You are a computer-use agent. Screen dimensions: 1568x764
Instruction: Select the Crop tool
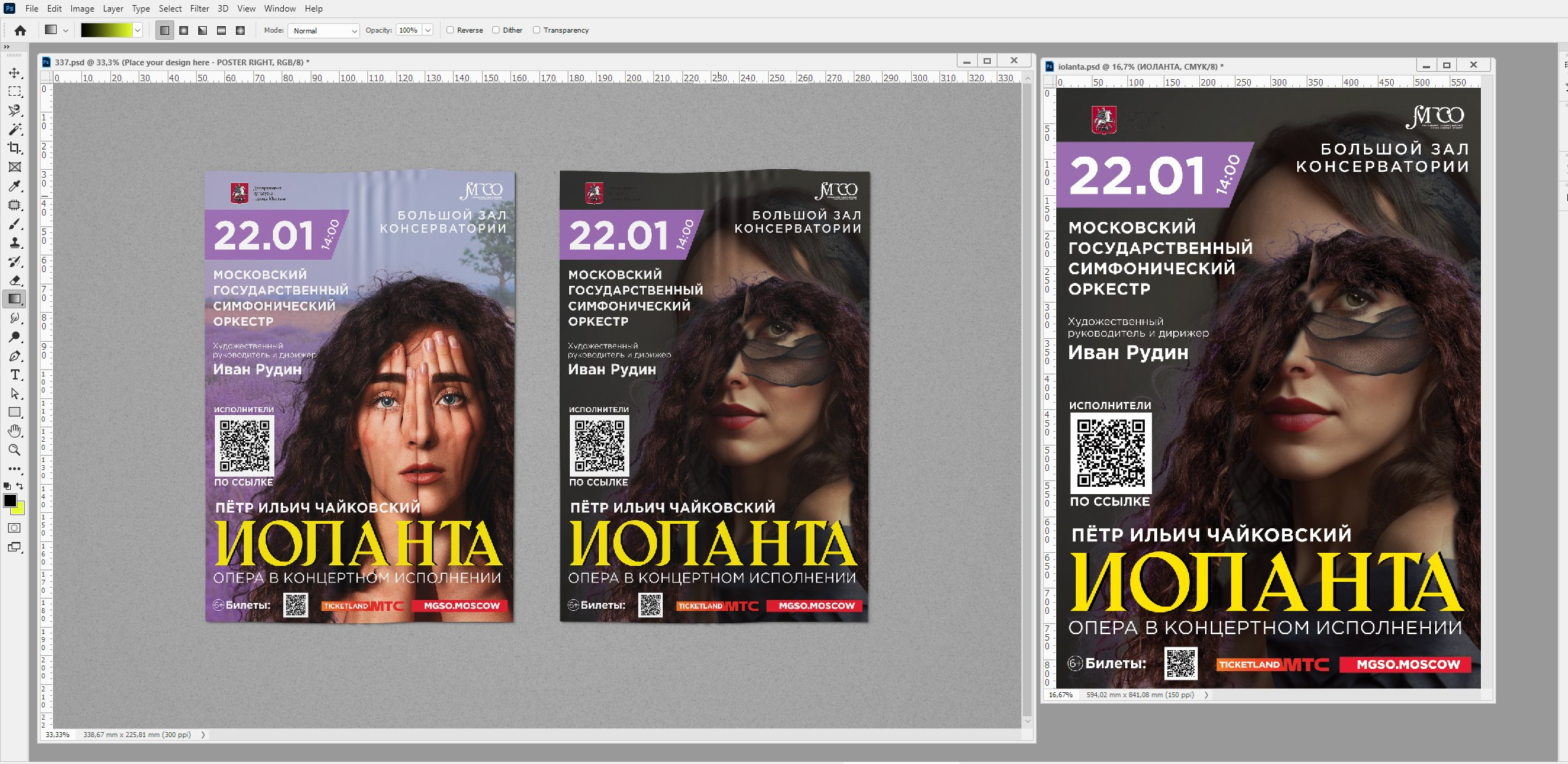(x=15, y=148)
